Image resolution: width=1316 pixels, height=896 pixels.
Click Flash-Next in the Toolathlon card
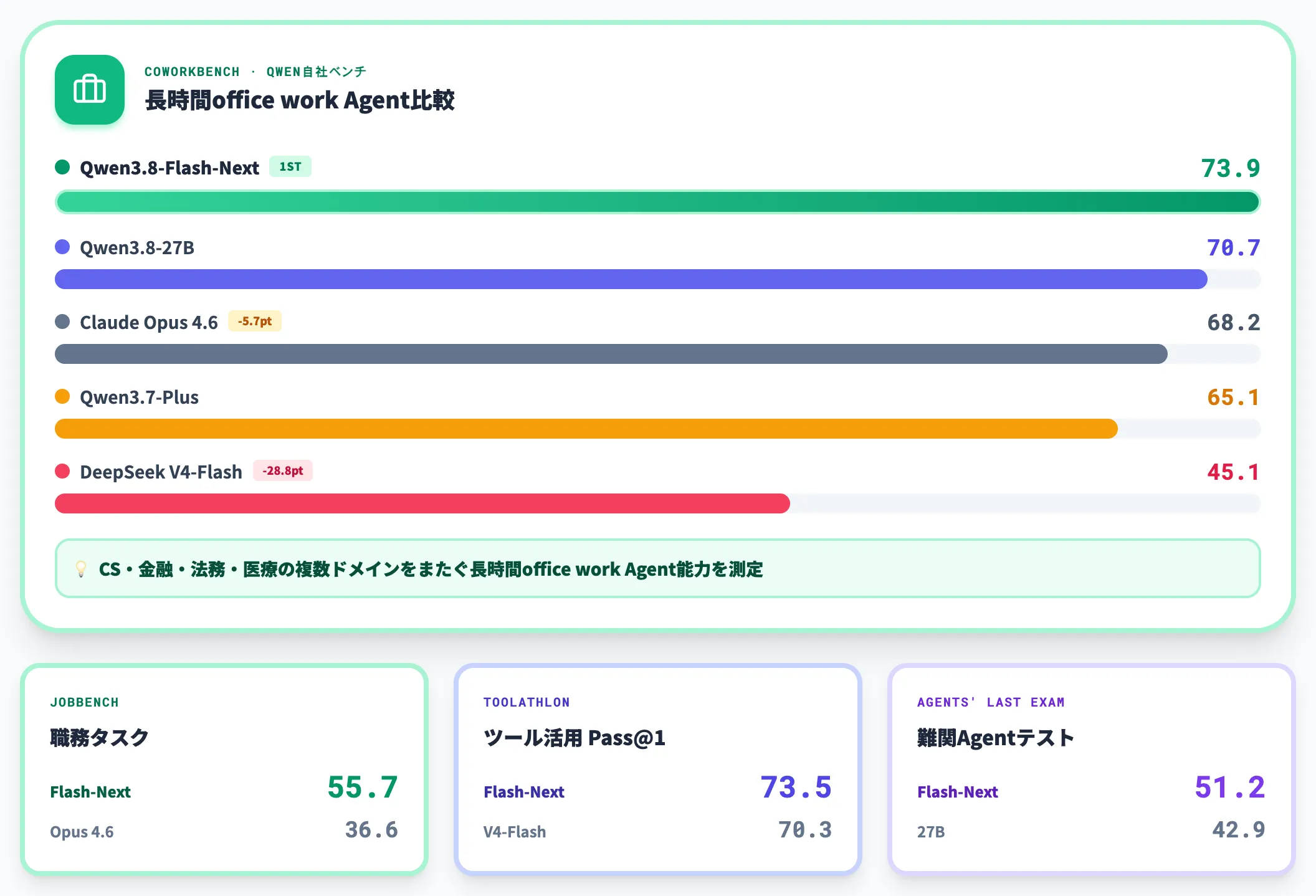tap(524, 792)
